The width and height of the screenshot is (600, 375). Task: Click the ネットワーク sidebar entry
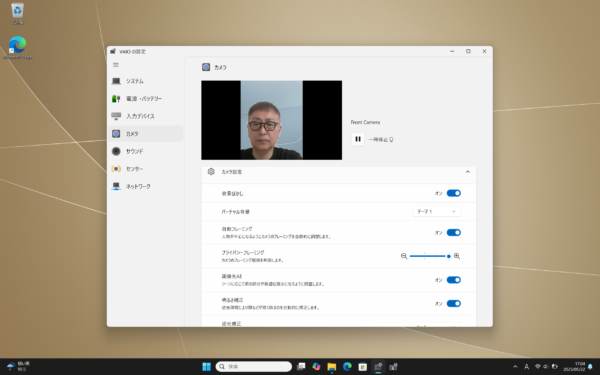145,186
